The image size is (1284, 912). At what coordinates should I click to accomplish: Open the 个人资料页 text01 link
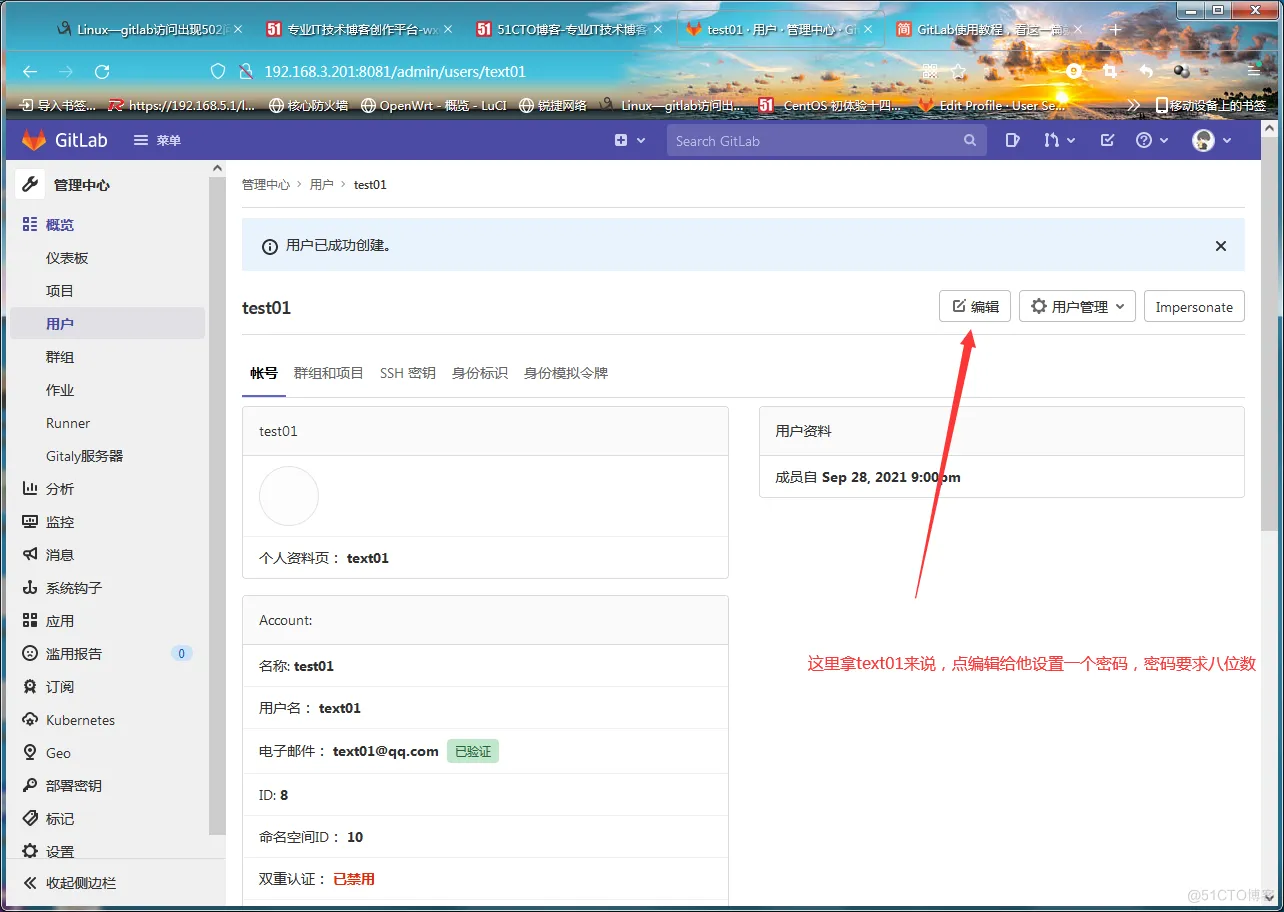[367, 558]
